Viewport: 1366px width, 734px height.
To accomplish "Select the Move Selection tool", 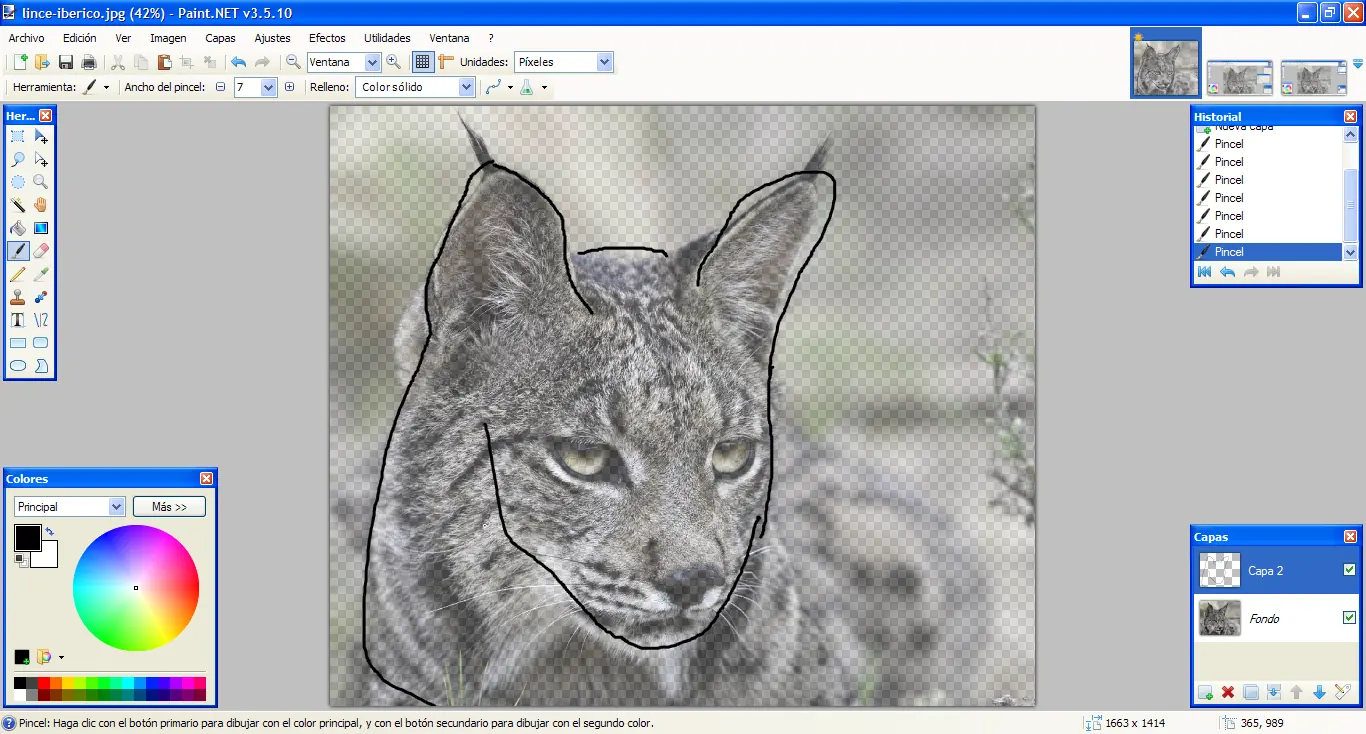I will coord(41,159).
